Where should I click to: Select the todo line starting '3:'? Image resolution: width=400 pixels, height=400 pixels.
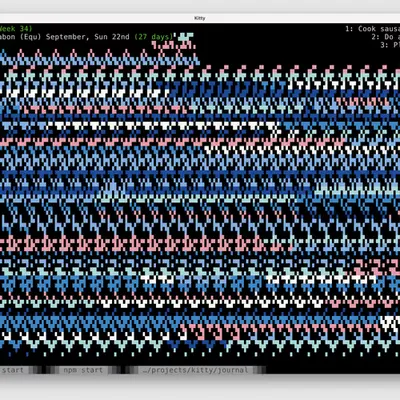(x=390, y=45)
